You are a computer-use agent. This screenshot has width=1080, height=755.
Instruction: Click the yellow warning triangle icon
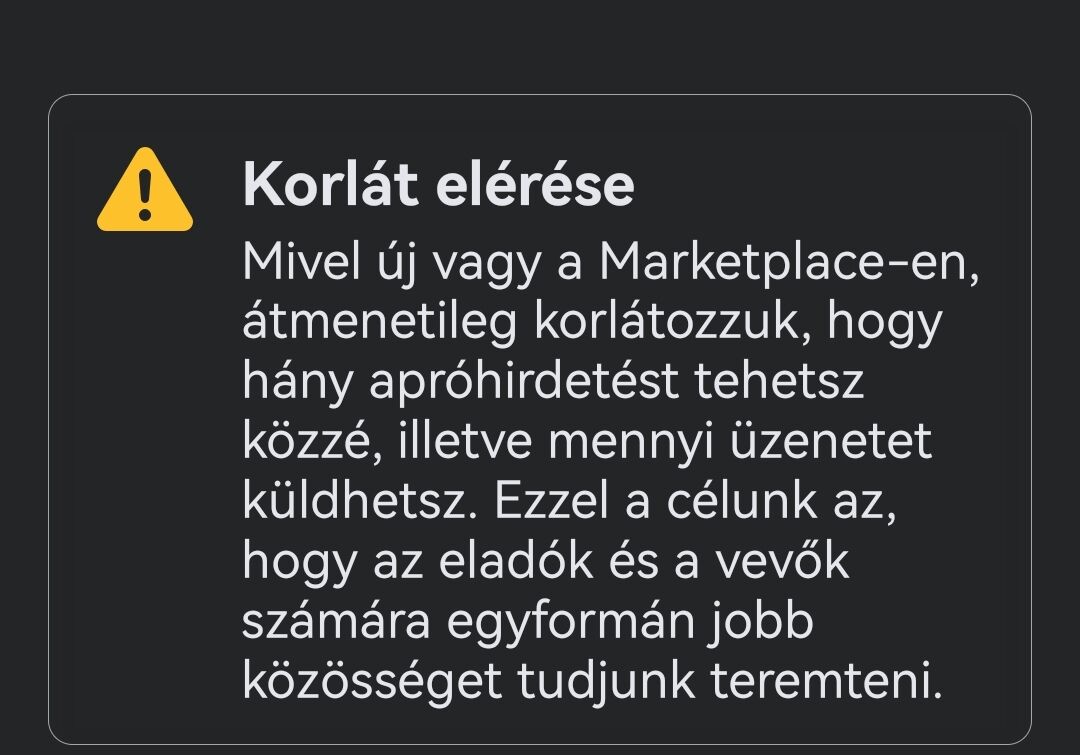click(x=145, y=191)
